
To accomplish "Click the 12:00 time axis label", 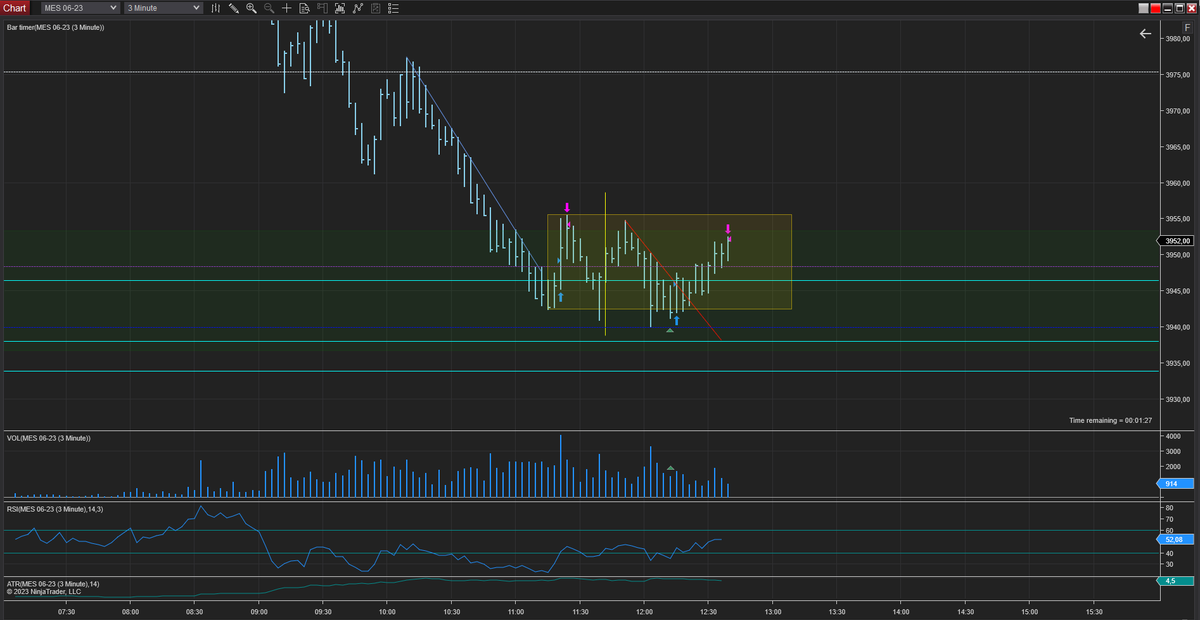I will pos(644,612).
